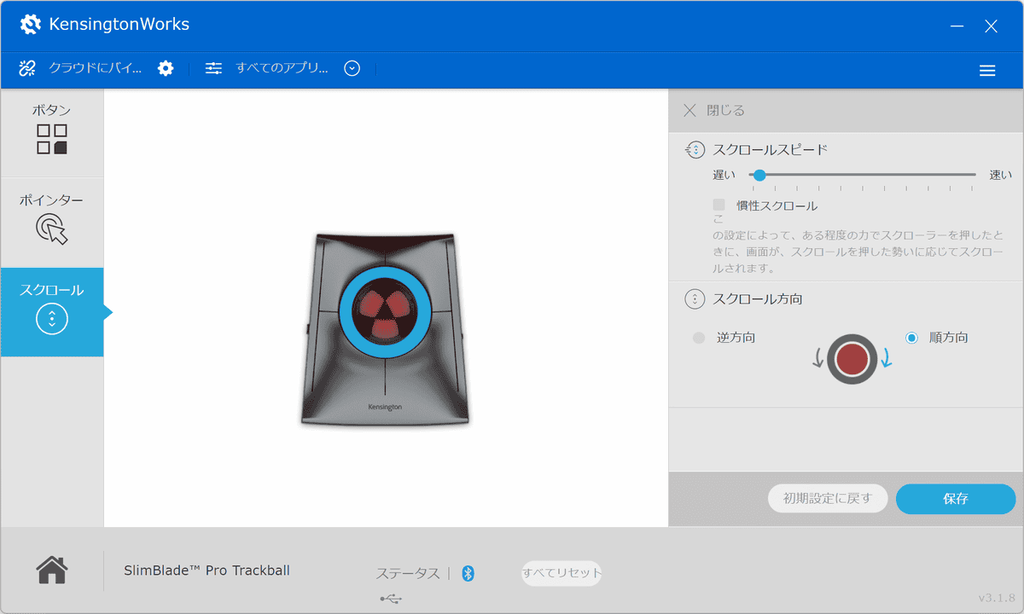The height and width of the screenshot is (614, 1024).
Task: Click the scroll speed icon beside スクロールスピード
Action: tap(695, 150)
